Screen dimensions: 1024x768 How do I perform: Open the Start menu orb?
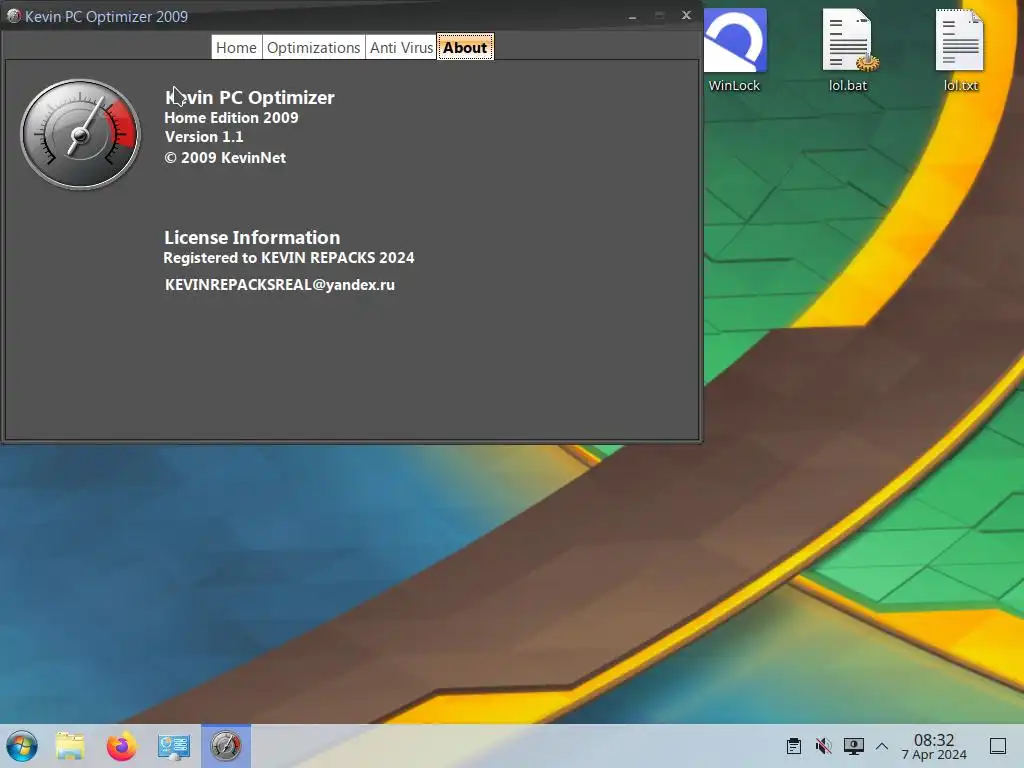pyautogui.click(x=22, y=746)
